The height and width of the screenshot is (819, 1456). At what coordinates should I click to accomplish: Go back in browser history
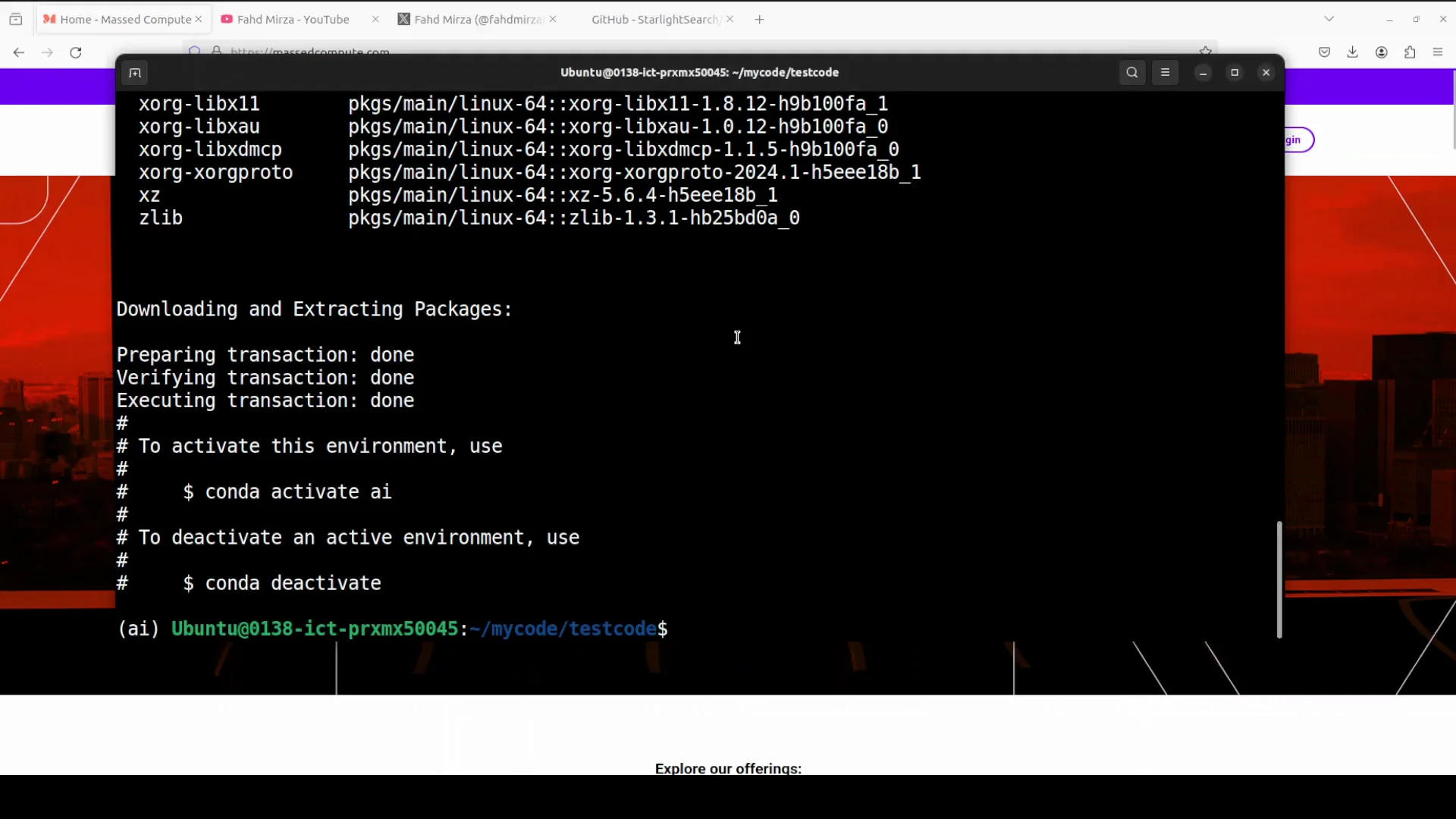pyautogui.click(x=19, y=52)
